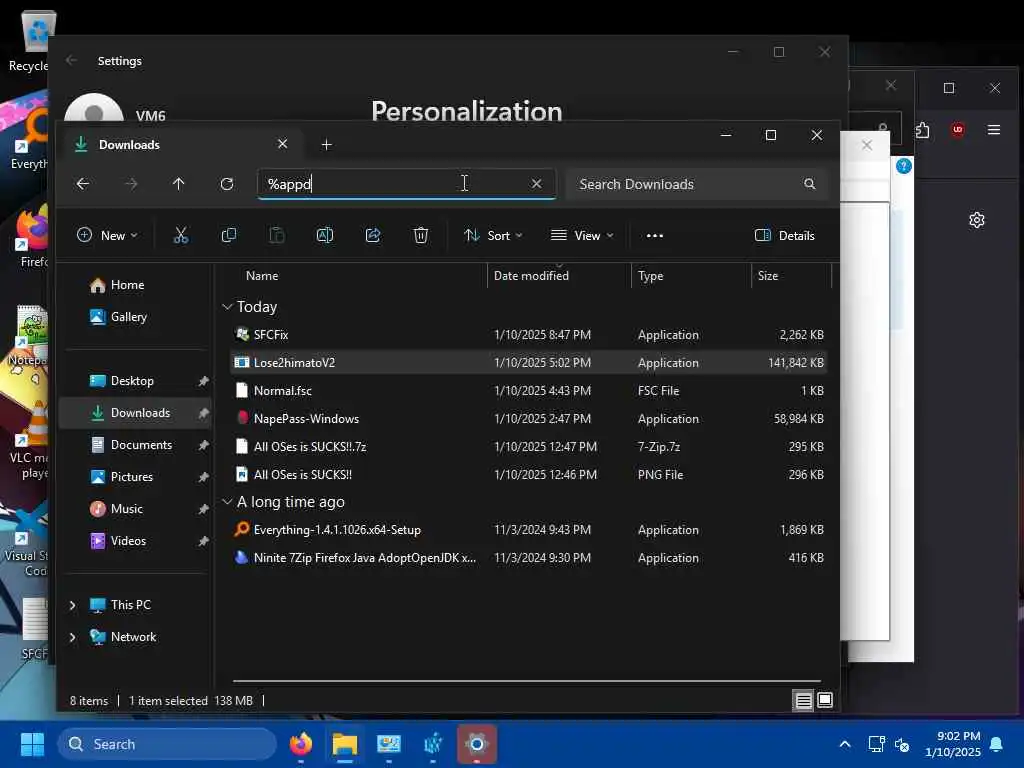1024x768 pixels.
Task: Refresh the Downloads folder
Action: [x=227, y=184]
